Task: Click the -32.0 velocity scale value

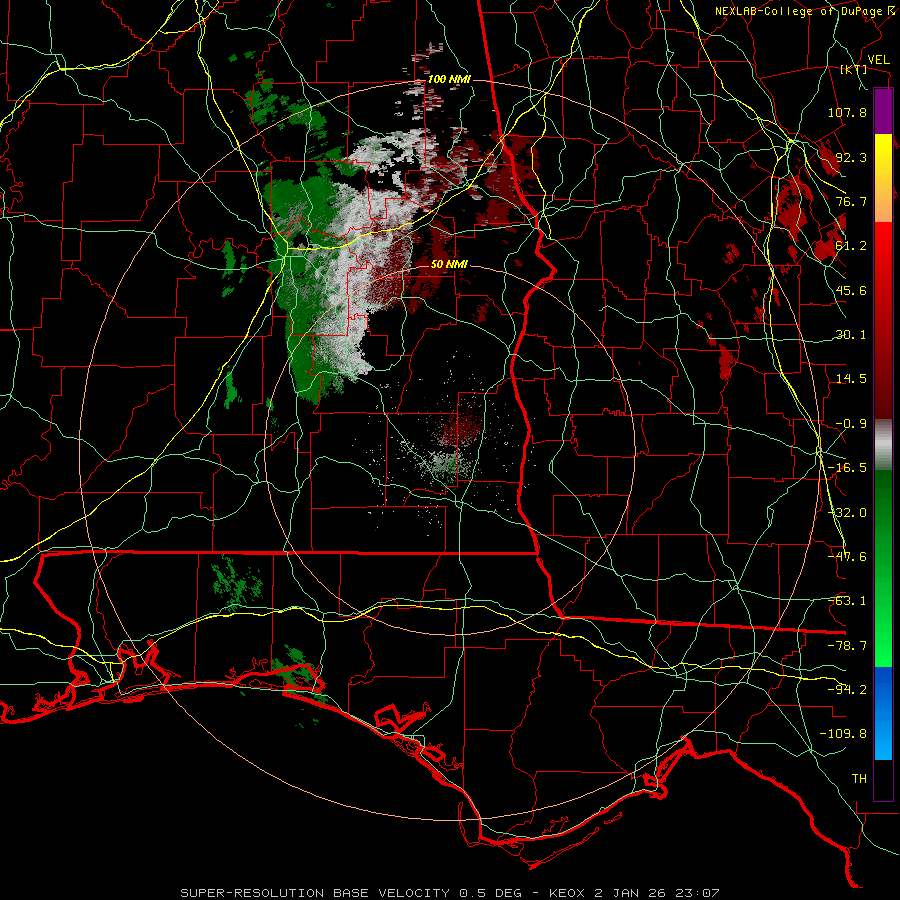Action: point(847,513)
